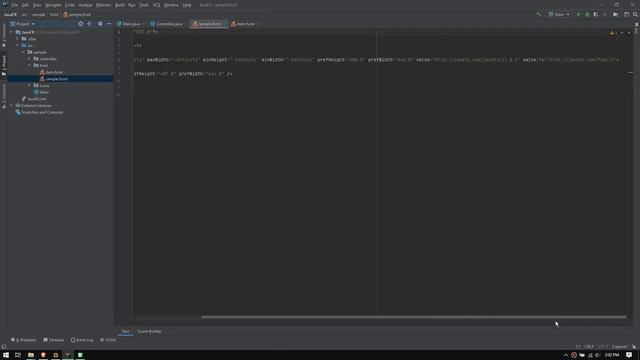The width and height of the screenshot is (640, 360).
Task: Open Search Everywhere magnifier icon
Action: [x=635, y=14]
